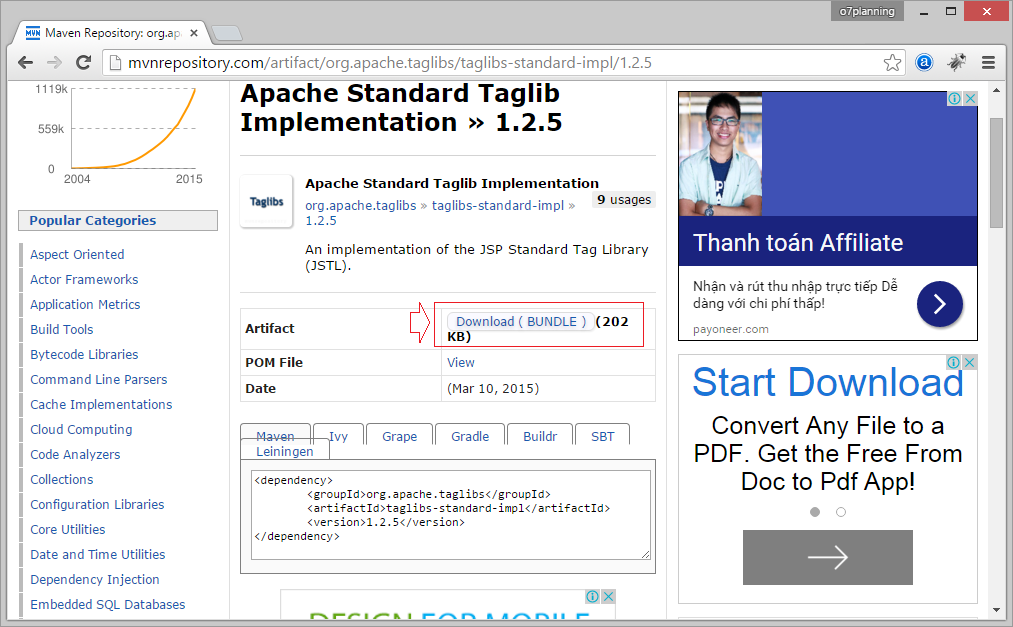Open ad info on the Payoneer ad
1013x627 pixels.
pyautogui.click(x=954, y=99)
